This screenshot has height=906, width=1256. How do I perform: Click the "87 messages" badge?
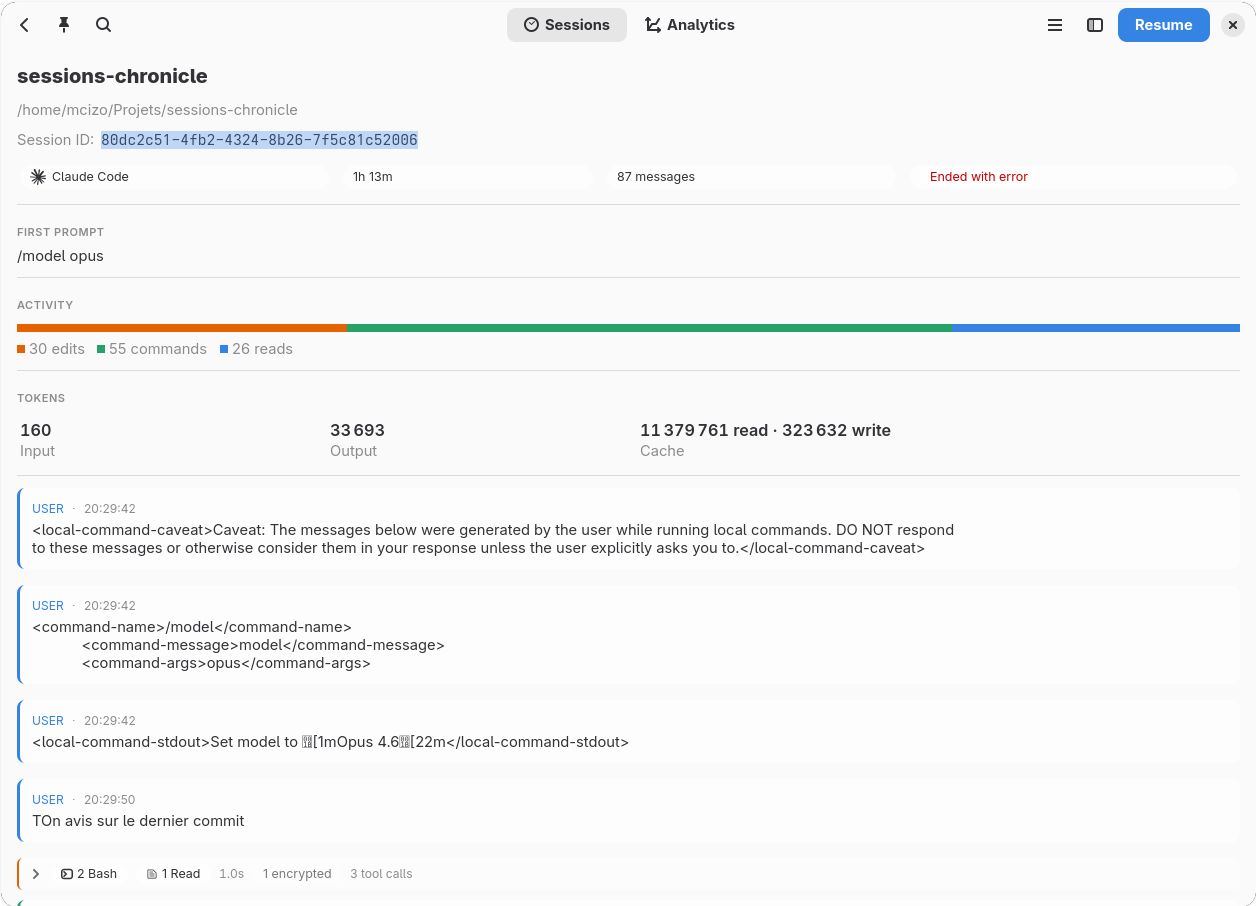tap(656, 177)
